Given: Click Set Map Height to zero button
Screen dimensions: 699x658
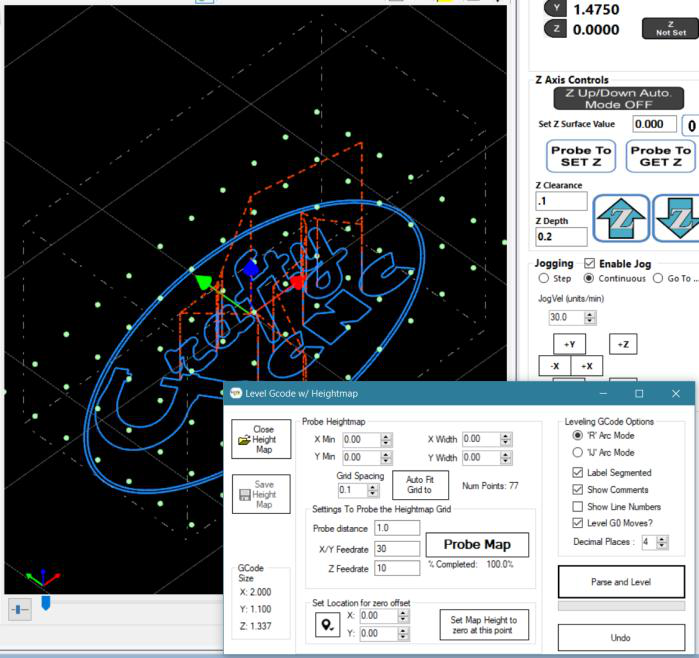Looking at the screenshot, I should pos(484,625).
